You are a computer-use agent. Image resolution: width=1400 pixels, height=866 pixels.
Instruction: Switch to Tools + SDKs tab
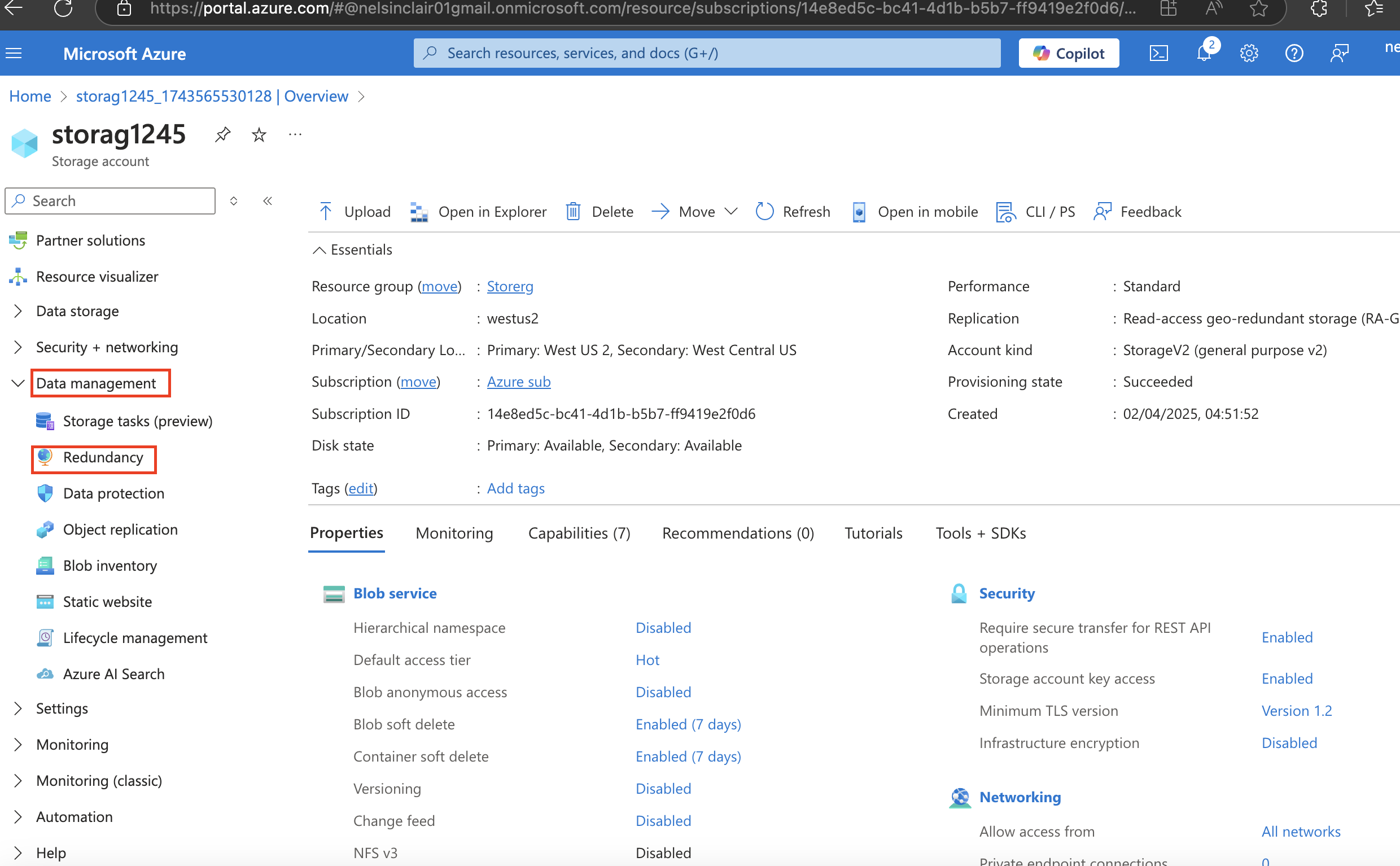[x=981, y=533]
